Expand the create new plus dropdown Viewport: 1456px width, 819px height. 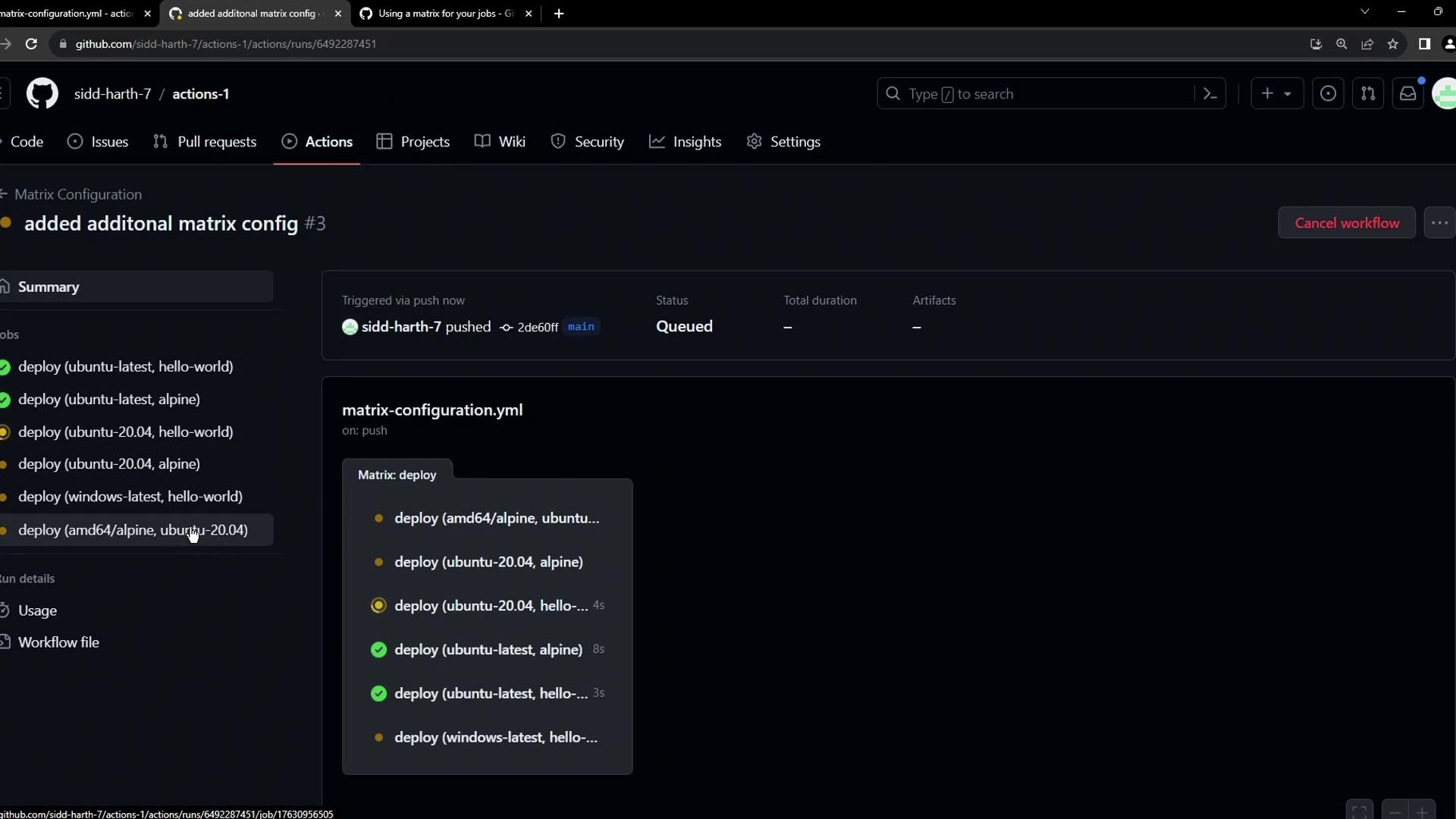click(1276, 94)
